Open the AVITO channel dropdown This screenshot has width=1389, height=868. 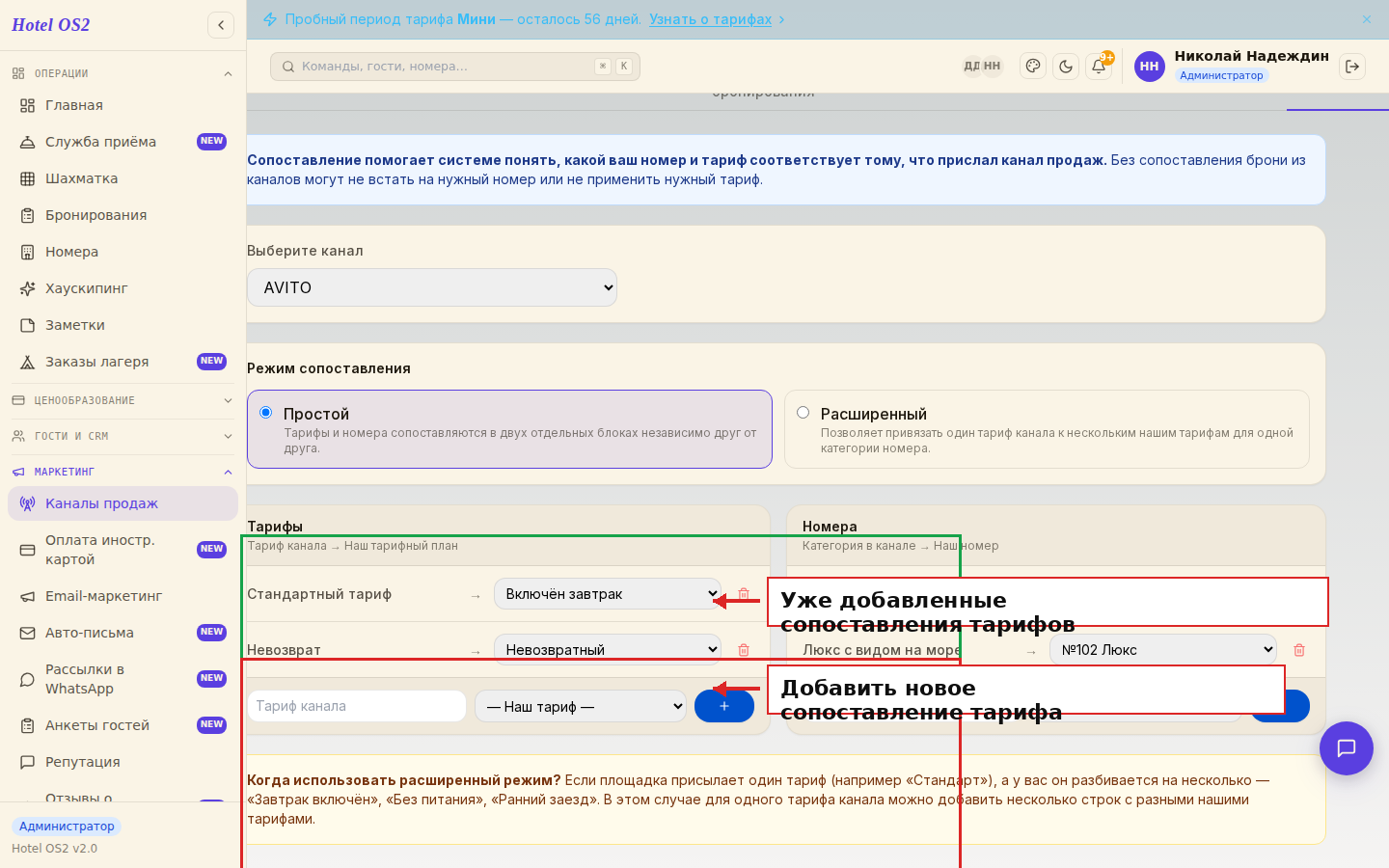coord(432,287)
